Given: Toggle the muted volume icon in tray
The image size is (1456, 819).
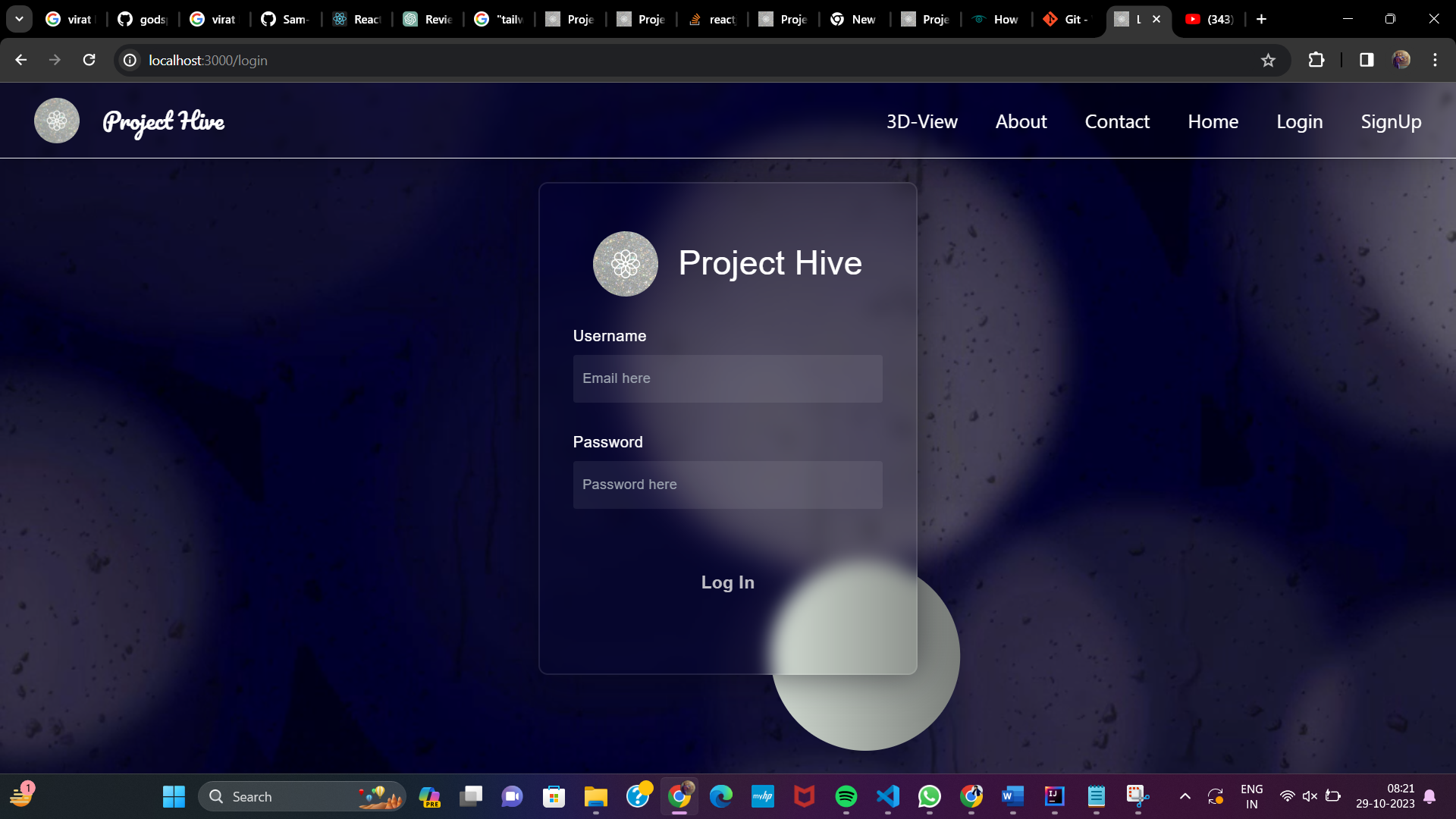Looking at the screenshot, I should click(x=1310, y=796).
